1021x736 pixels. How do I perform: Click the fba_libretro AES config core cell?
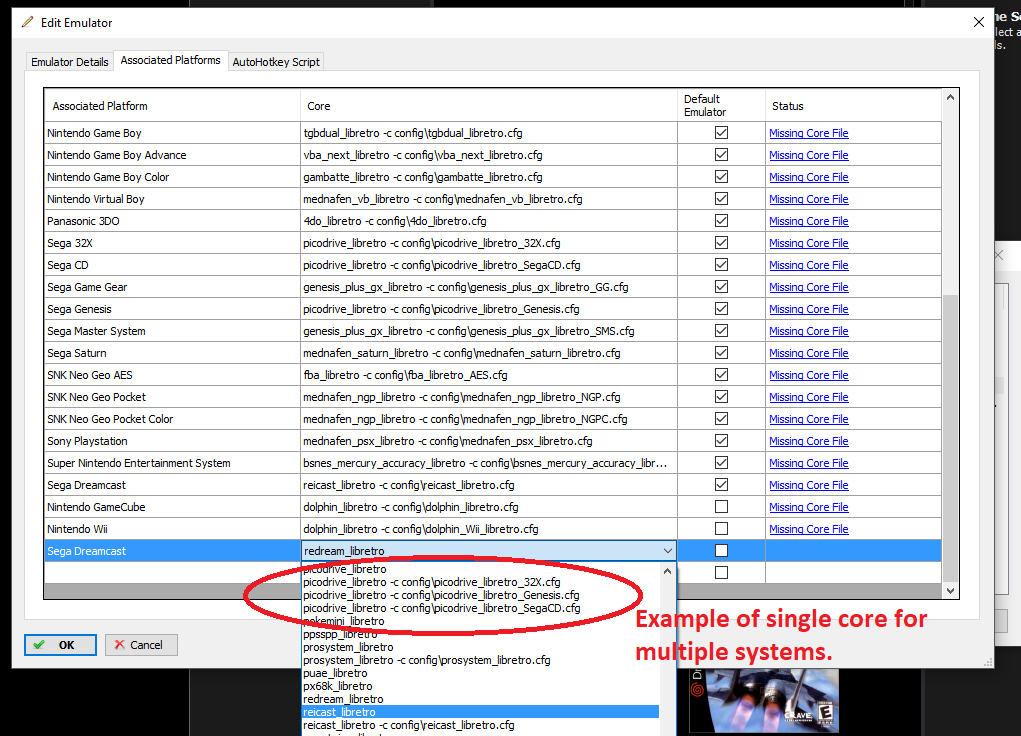point(489,375)
